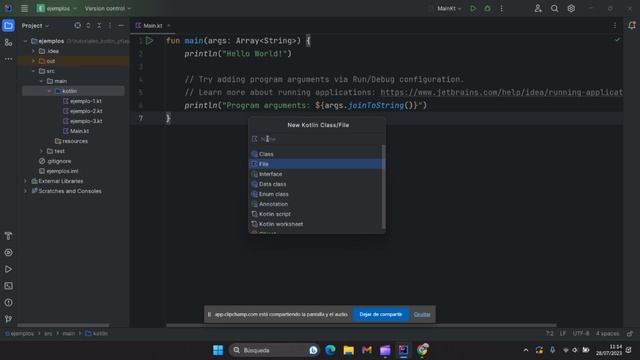This screenshot has height=360, width=640.
Task: Open the Terminal tool window icon
Action: pyautogui.click(x=8, y=286)
